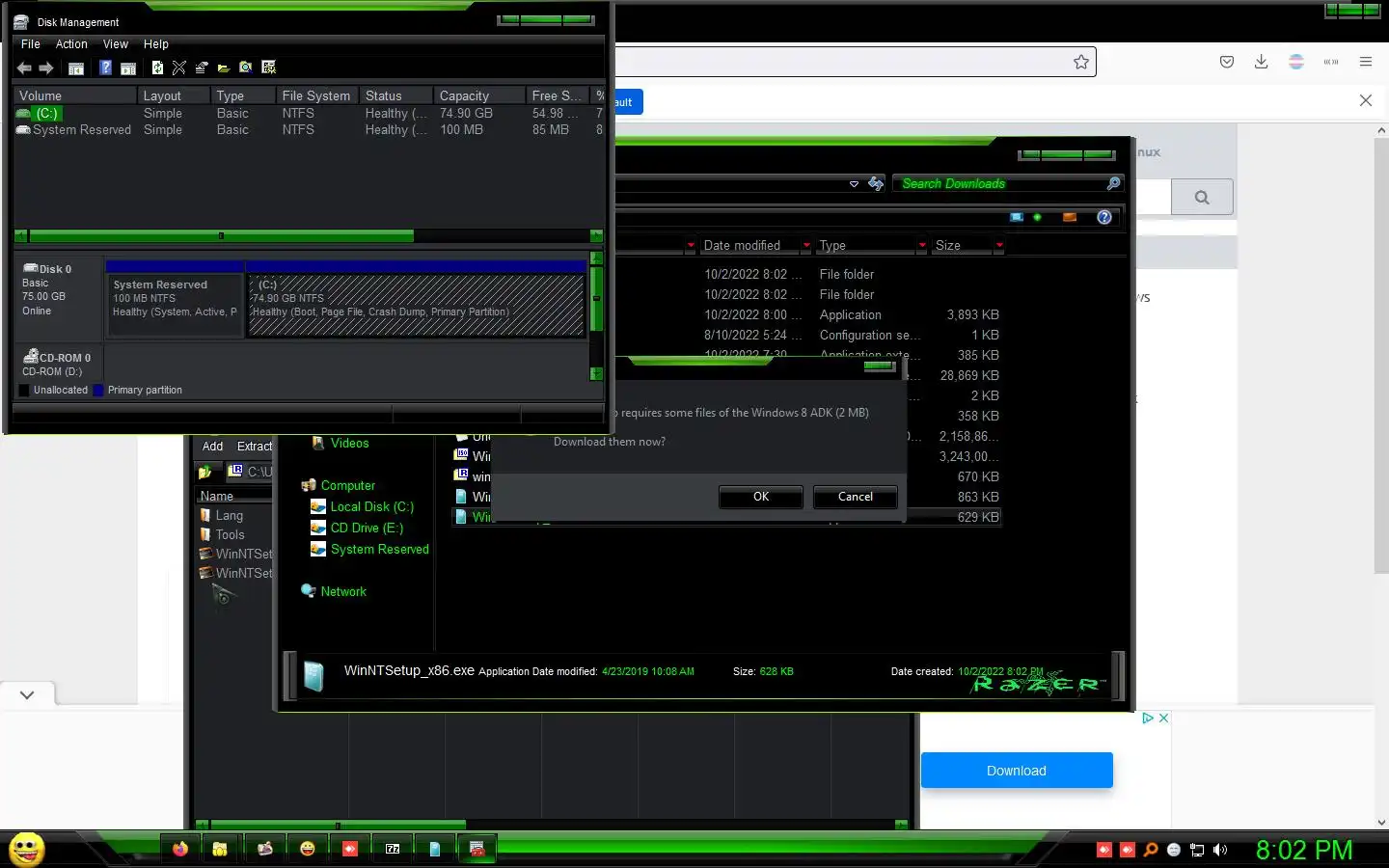
Task: Click the Firefox icon in the taskbar
Action: [180, 849]
